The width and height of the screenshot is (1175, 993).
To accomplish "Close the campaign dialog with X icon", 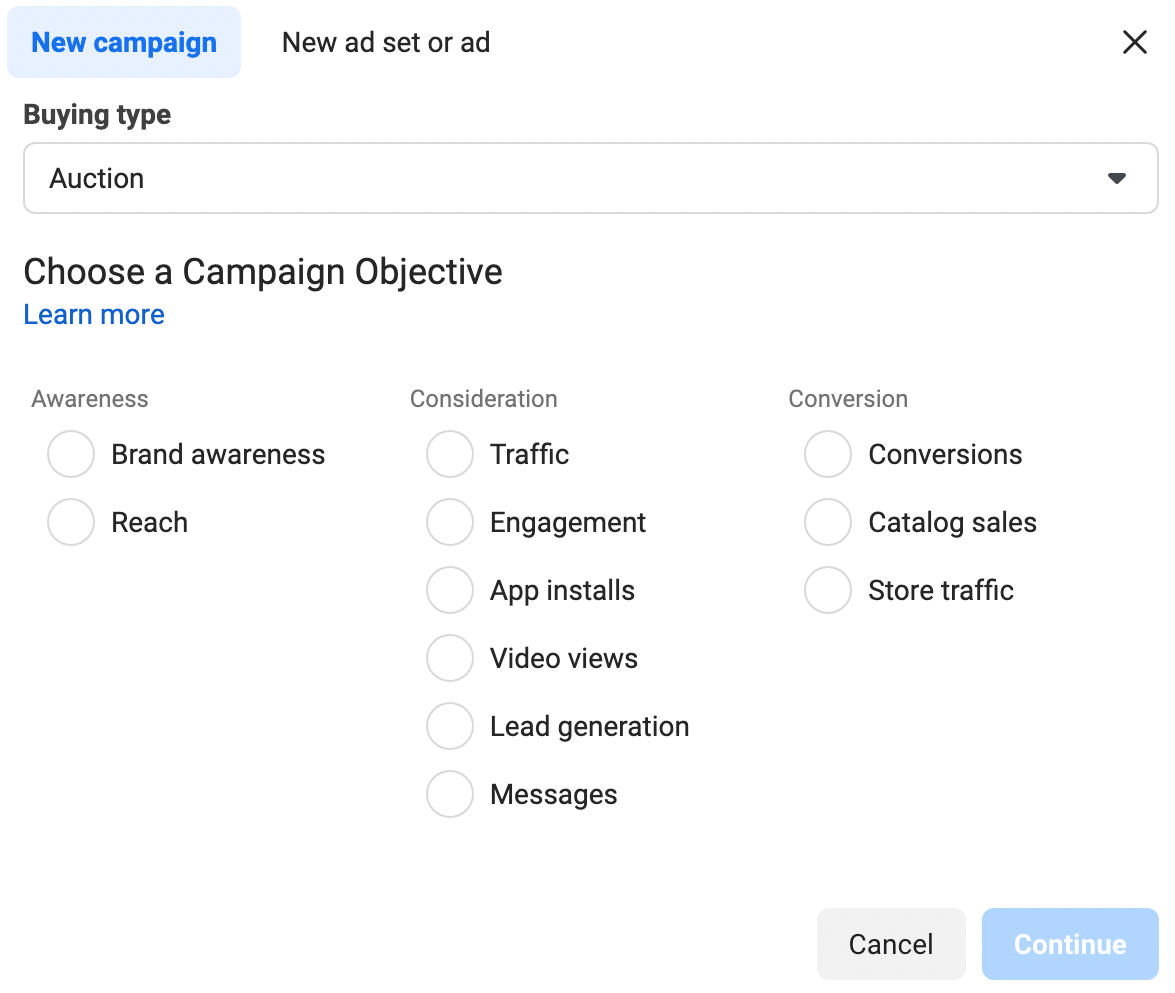I will pos(1134,42).
